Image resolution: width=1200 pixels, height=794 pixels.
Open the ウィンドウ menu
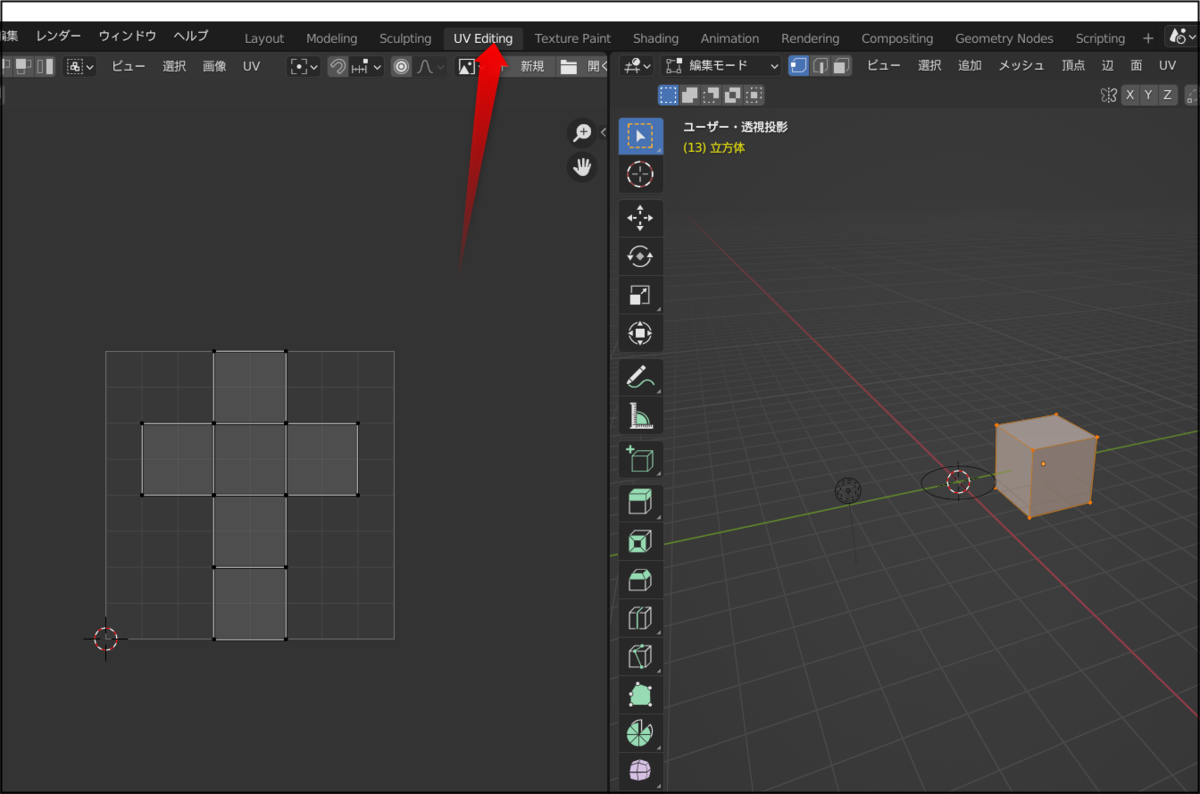(127, 36)
